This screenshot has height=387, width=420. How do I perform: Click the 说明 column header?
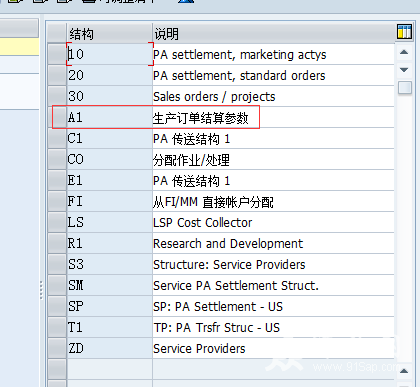[x=273, y=33]
